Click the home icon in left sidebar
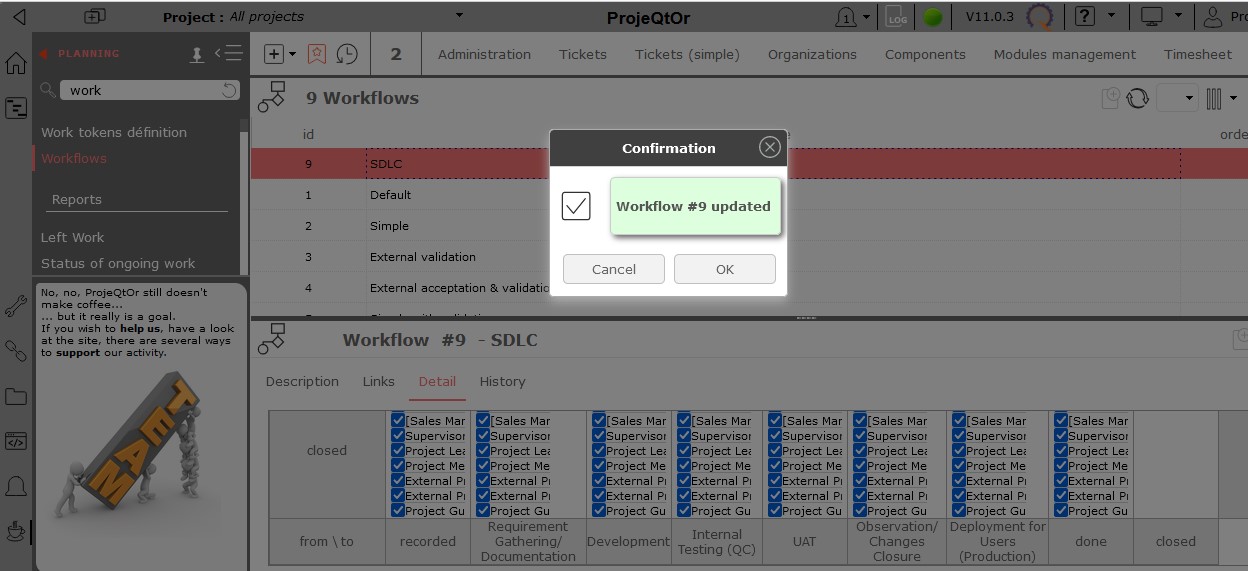Image resolution: width=1248 pixels, height=571 pixels. coord(16,64)
